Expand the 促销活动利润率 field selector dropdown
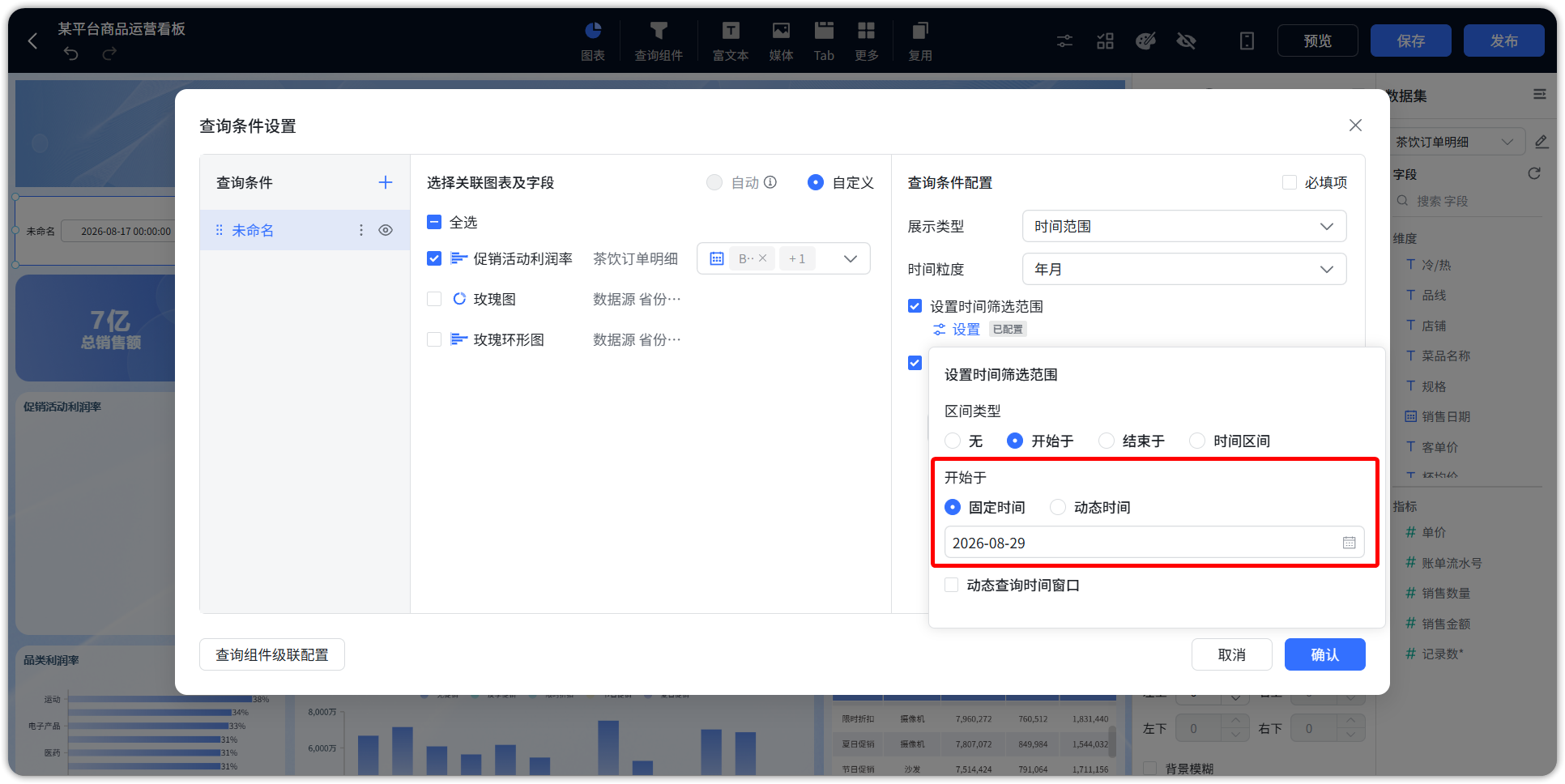The image size is (1565, 784). pyautogui.click(x=851, y=258)
